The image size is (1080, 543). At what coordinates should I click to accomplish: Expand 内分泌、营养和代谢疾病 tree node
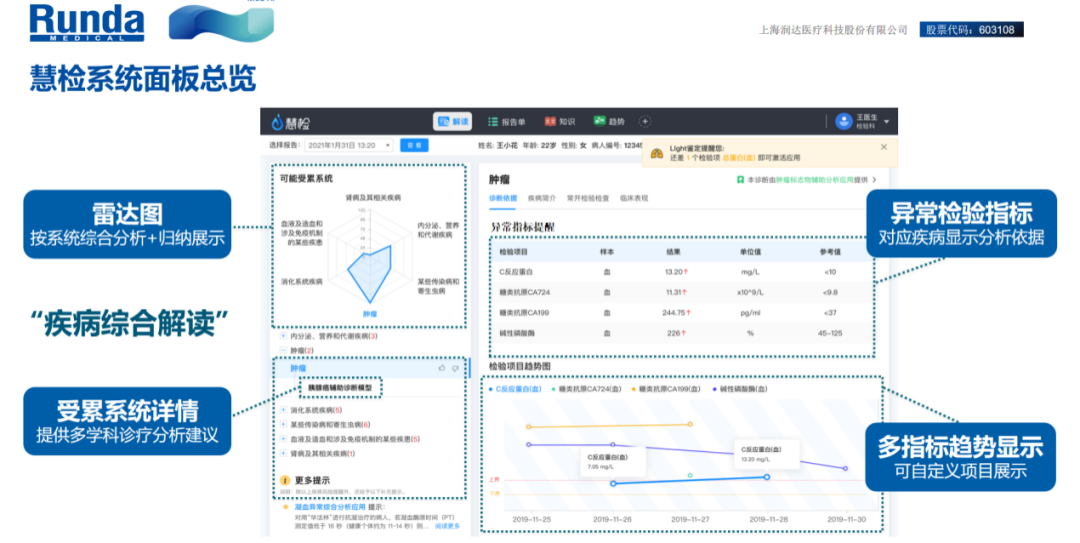[x=284, y=336]
